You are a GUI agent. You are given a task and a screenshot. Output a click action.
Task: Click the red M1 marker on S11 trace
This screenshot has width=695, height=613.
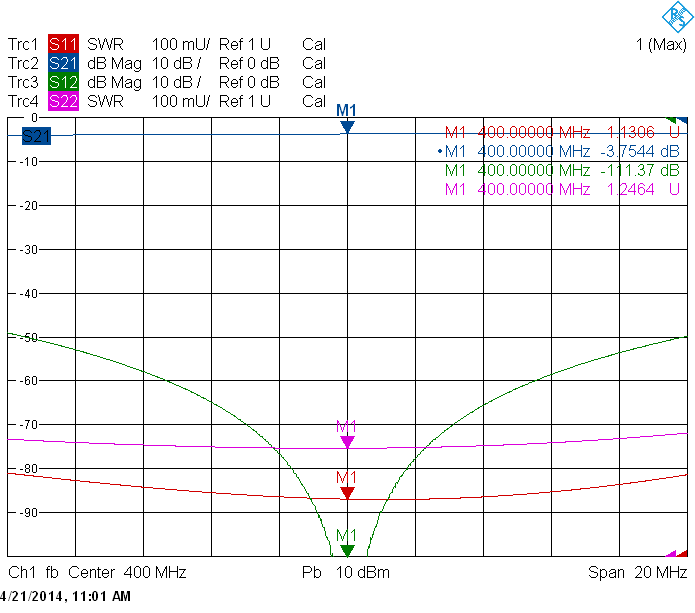(x=347, y=492)
